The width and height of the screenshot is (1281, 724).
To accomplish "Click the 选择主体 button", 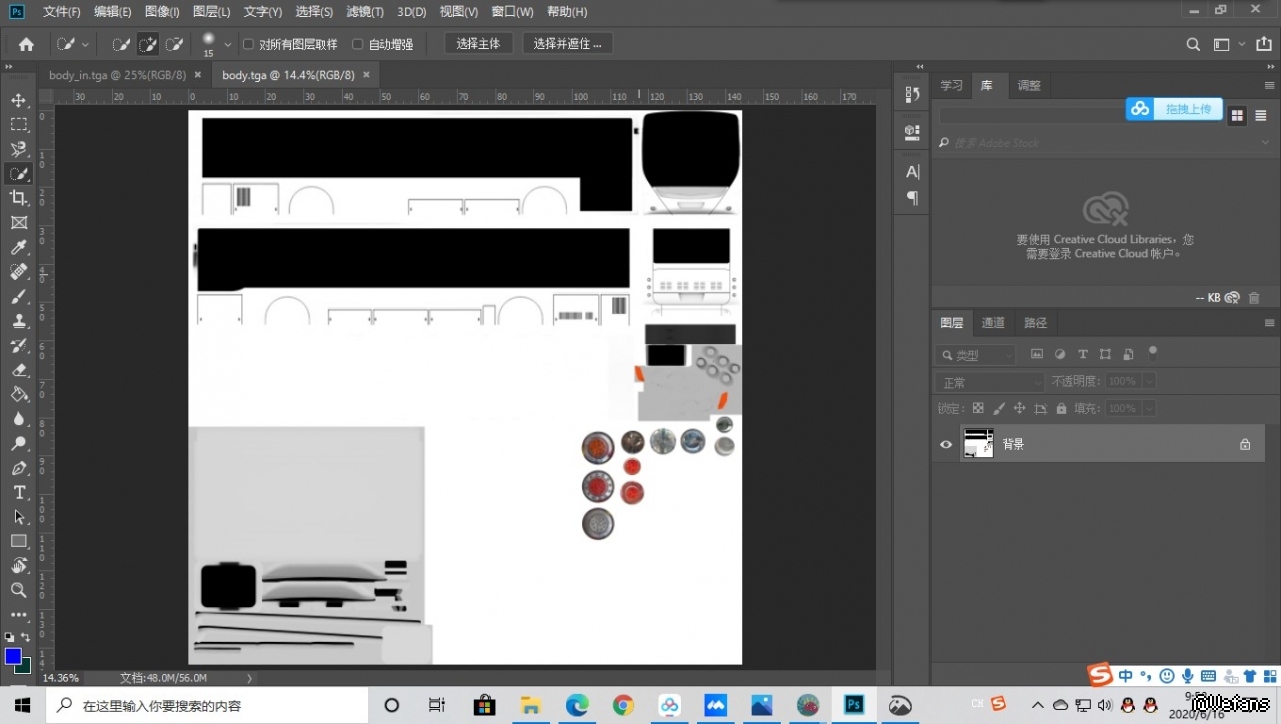I will tap(478, 44).
